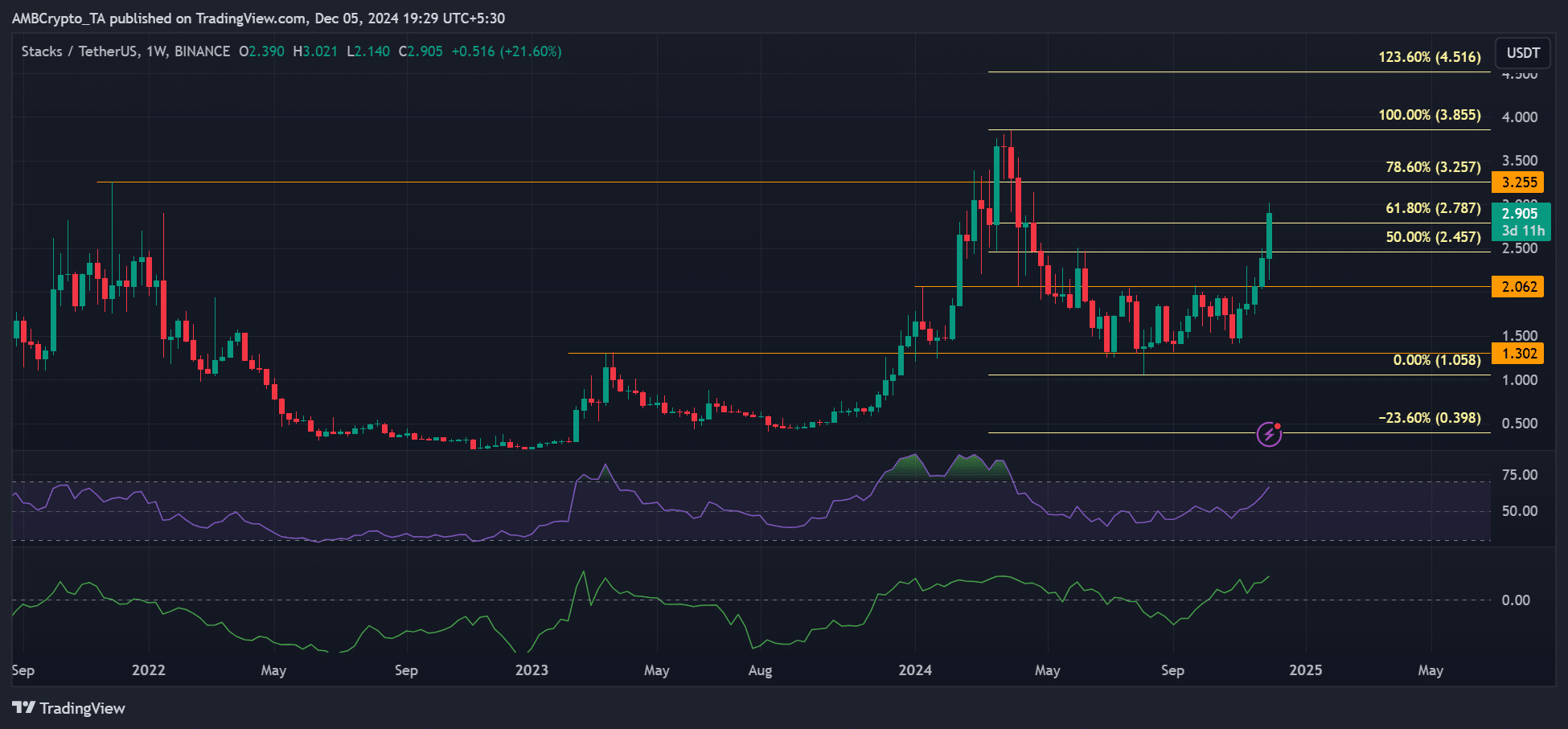Click the 123.60% (4.516) Fibonacci label
The height and width of the screenshot is (729, 1568).
pyautogui.click(x=1430, y=57)
